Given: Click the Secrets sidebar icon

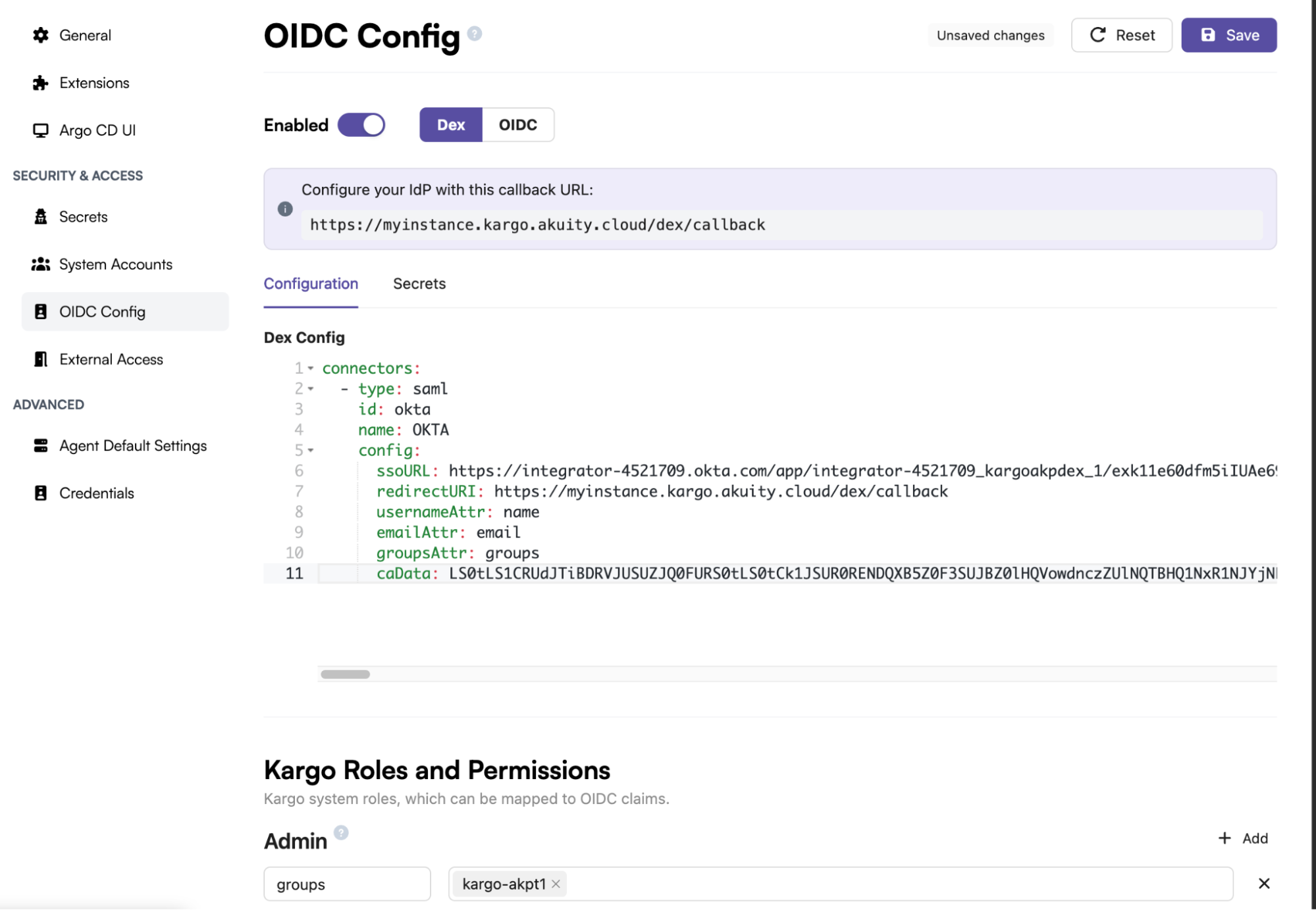Looking at the screenshot, I should (x=41, y=216).
